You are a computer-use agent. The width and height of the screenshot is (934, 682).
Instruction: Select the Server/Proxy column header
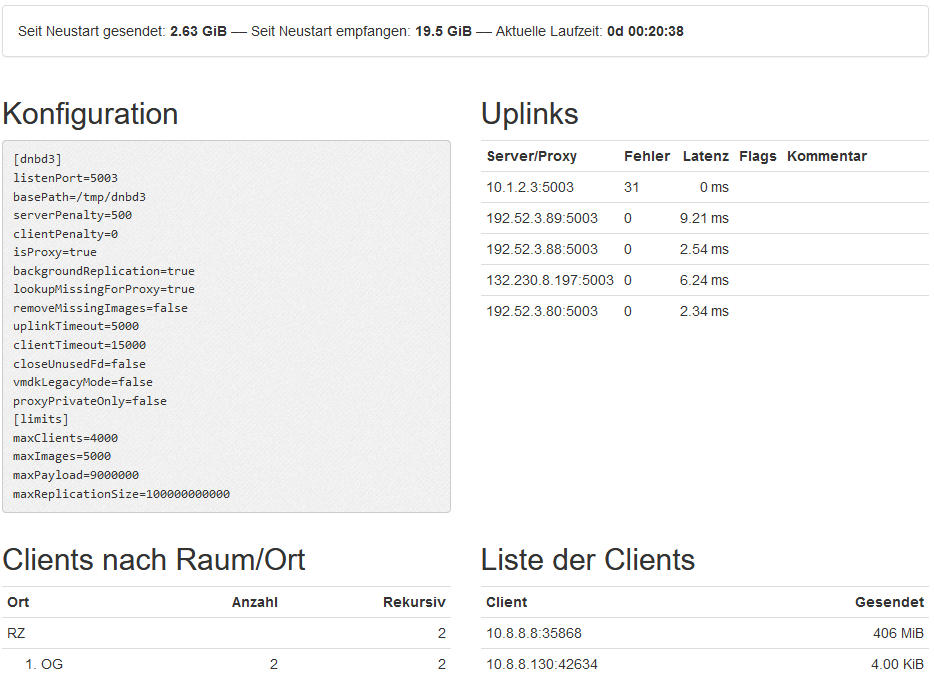tap(531, 156)
